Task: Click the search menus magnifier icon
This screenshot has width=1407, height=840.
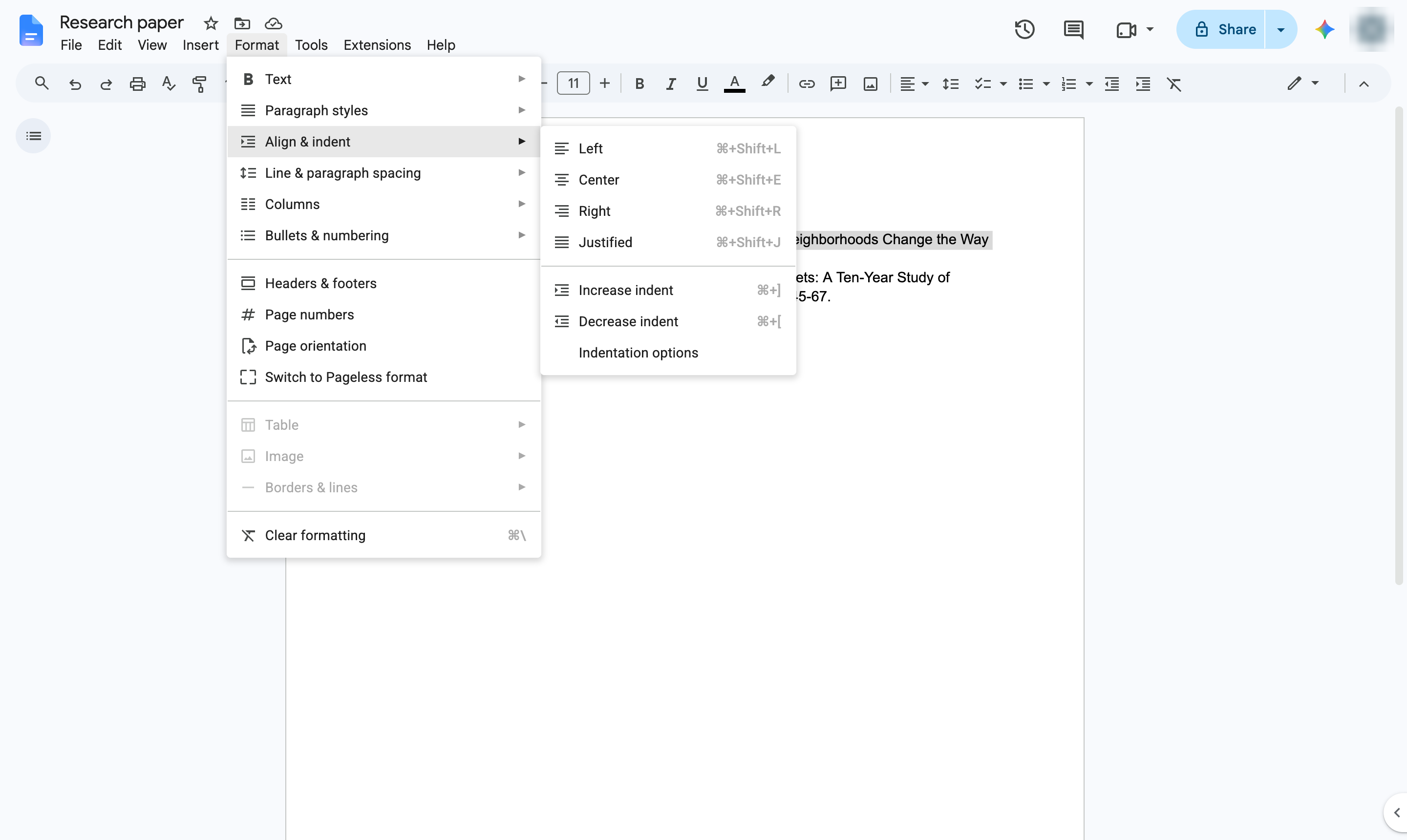Action: tap(42, 84)
